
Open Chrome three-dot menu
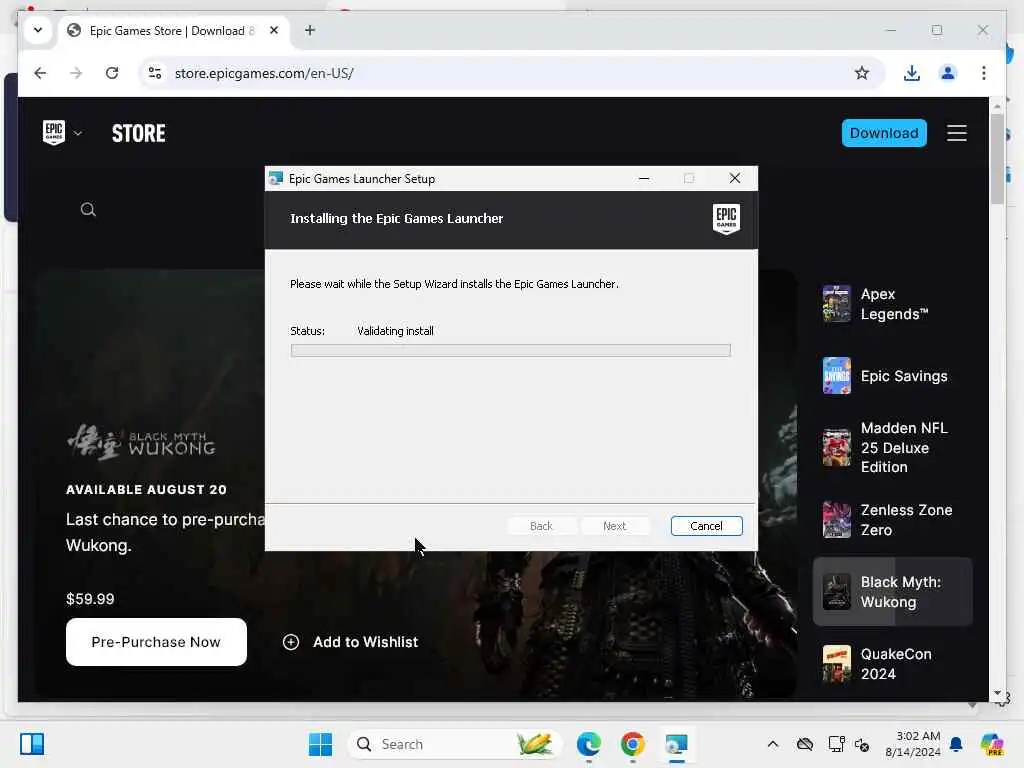tap(984, 73)
